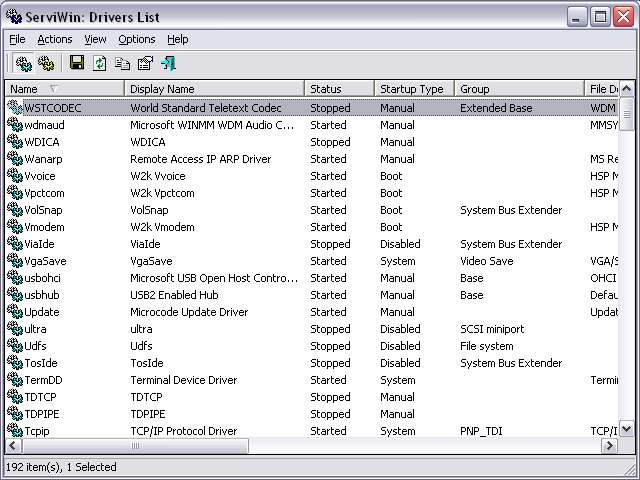Click the second gears icon in toolbar

point(46,63)
